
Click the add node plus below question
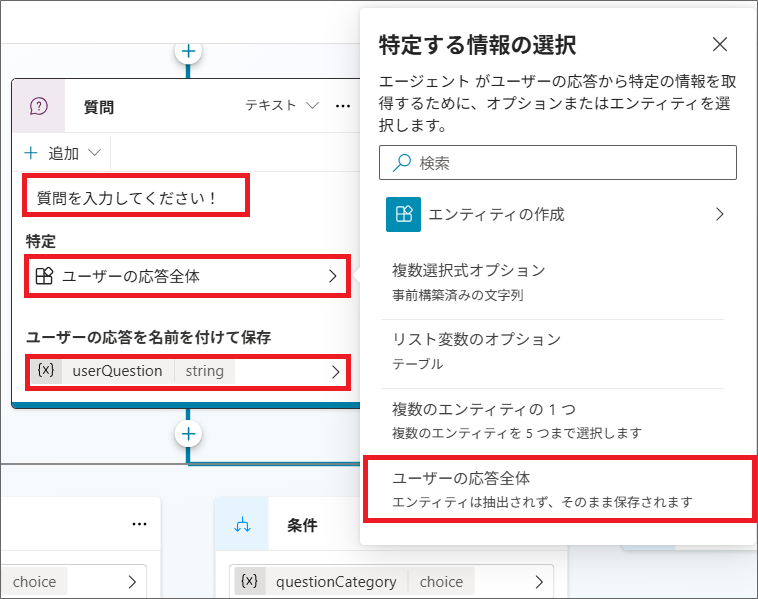pyautogui.click(x=188, y=433)
